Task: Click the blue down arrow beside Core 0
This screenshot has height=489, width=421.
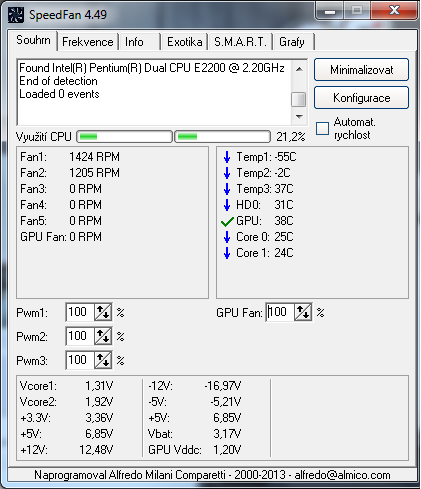Action: [x=227, y=237]
